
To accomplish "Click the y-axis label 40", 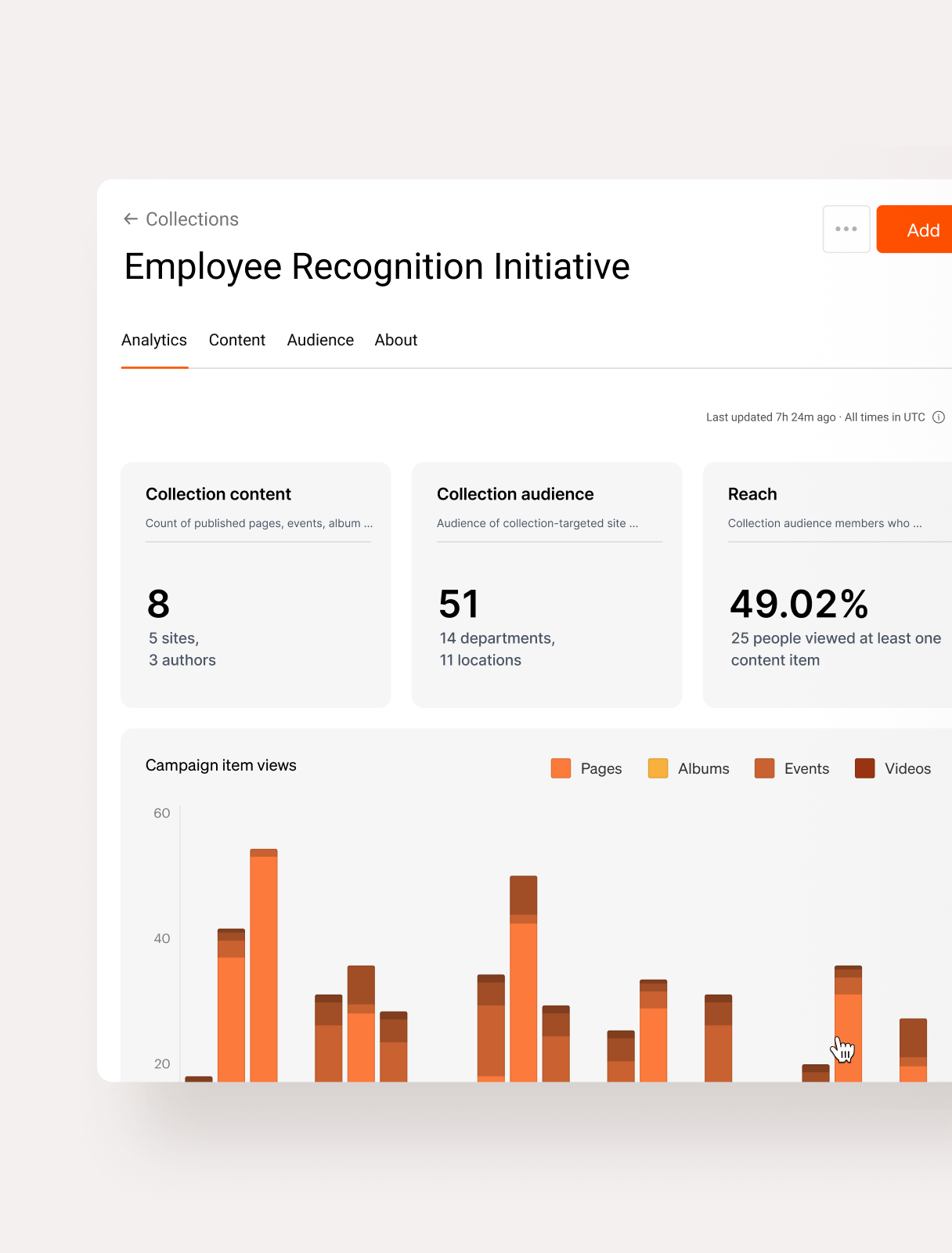I will (162, 938).
